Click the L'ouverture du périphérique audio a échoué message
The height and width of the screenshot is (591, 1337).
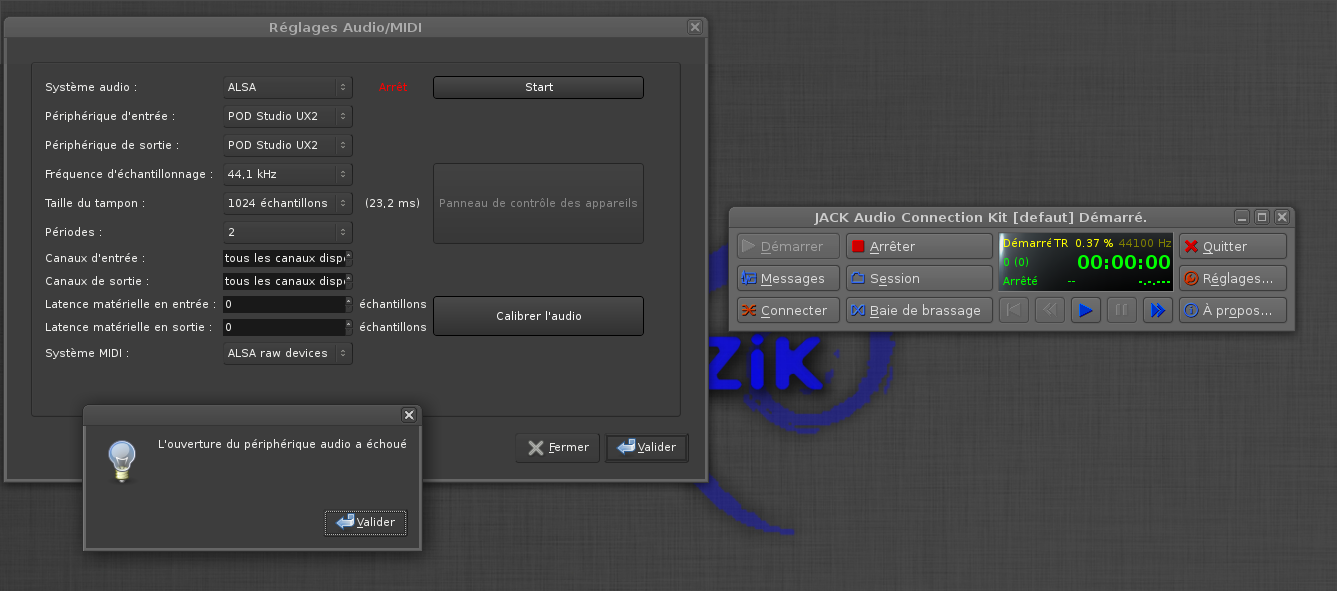coord(282,444)
